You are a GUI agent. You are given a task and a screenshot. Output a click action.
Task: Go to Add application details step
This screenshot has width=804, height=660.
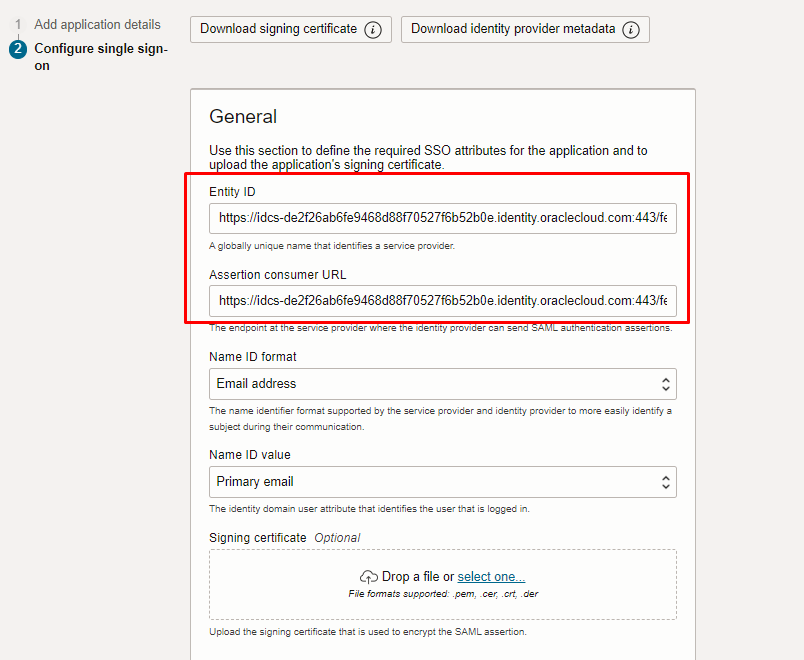(x=97, y=24)
